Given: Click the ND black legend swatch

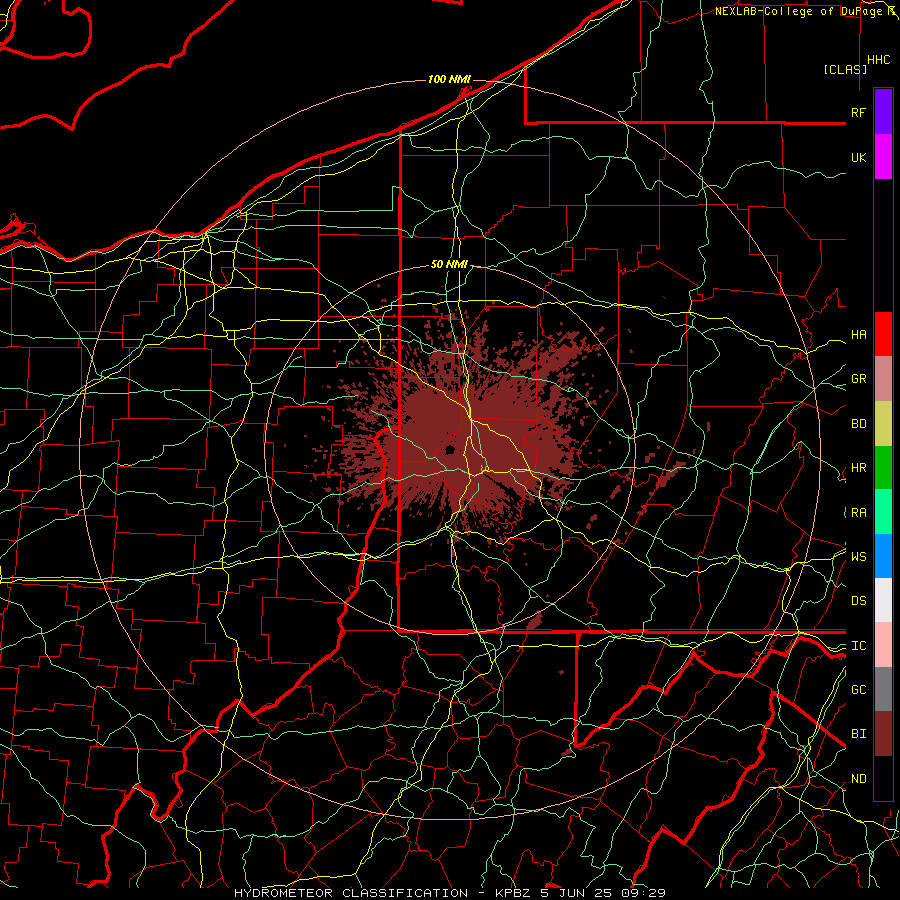Looking at the screenshot, I should click(x=883, y=778).
